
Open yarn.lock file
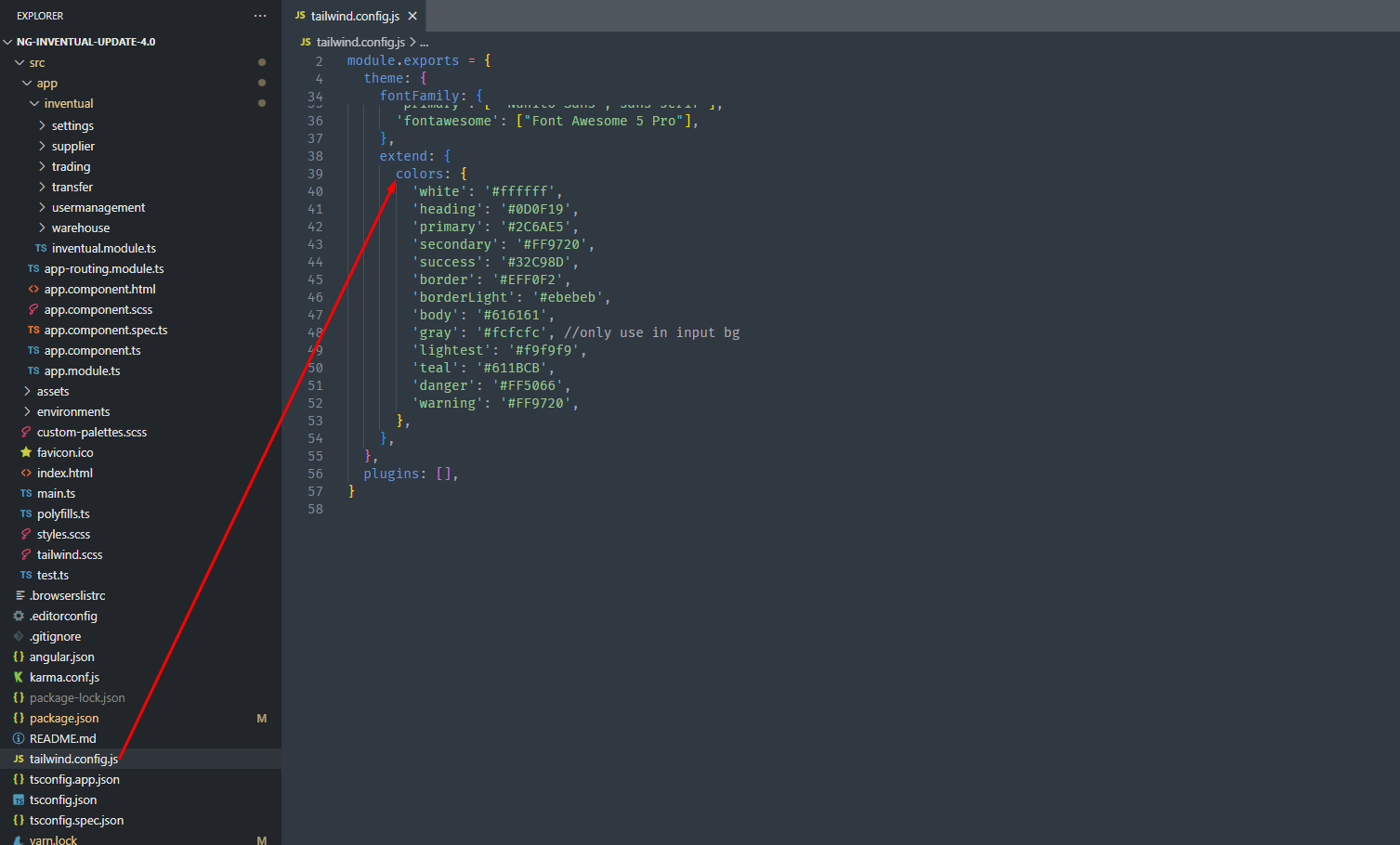point(53,839)
